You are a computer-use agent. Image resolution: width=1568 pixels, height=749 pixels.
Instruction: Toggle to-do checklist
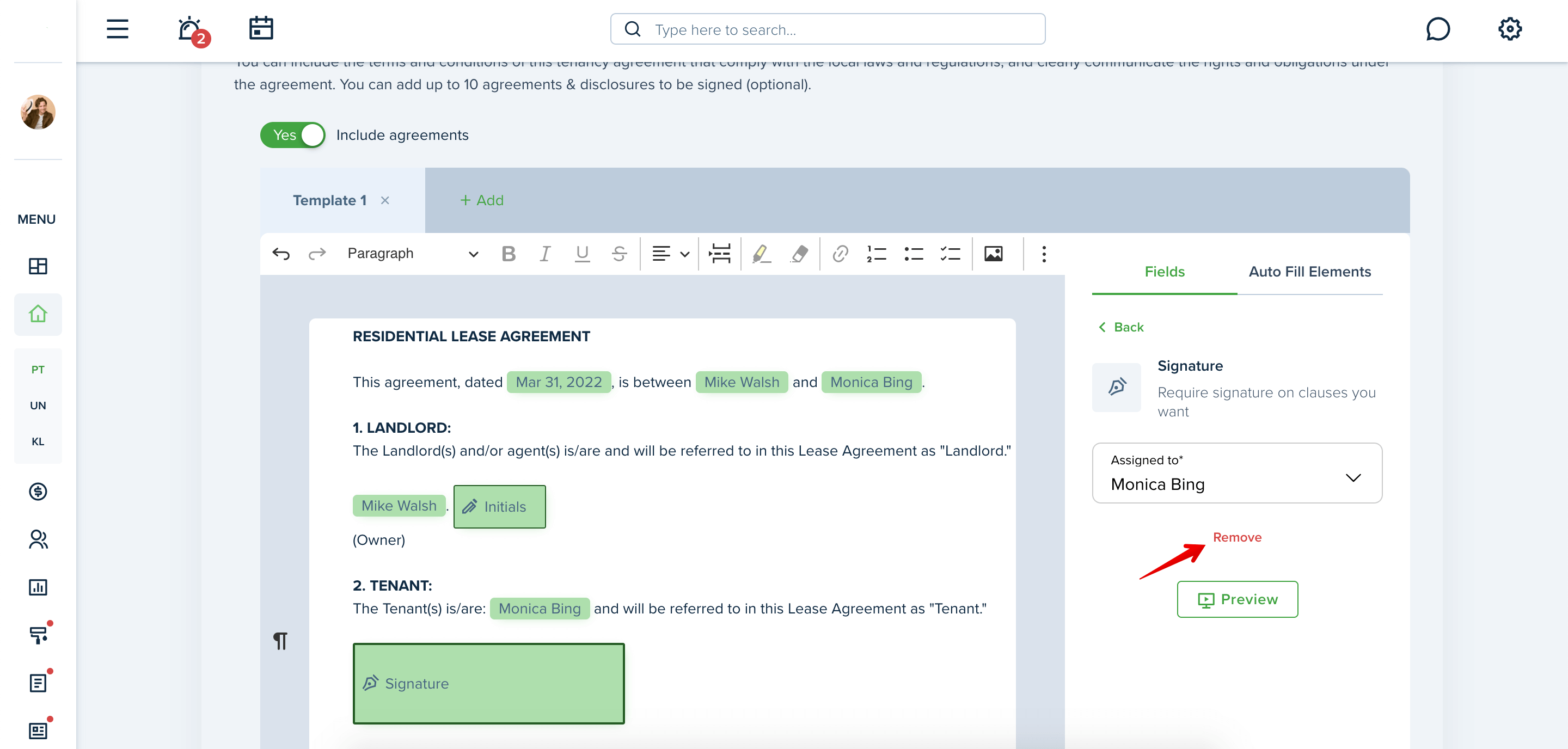[x=950, y=254]
